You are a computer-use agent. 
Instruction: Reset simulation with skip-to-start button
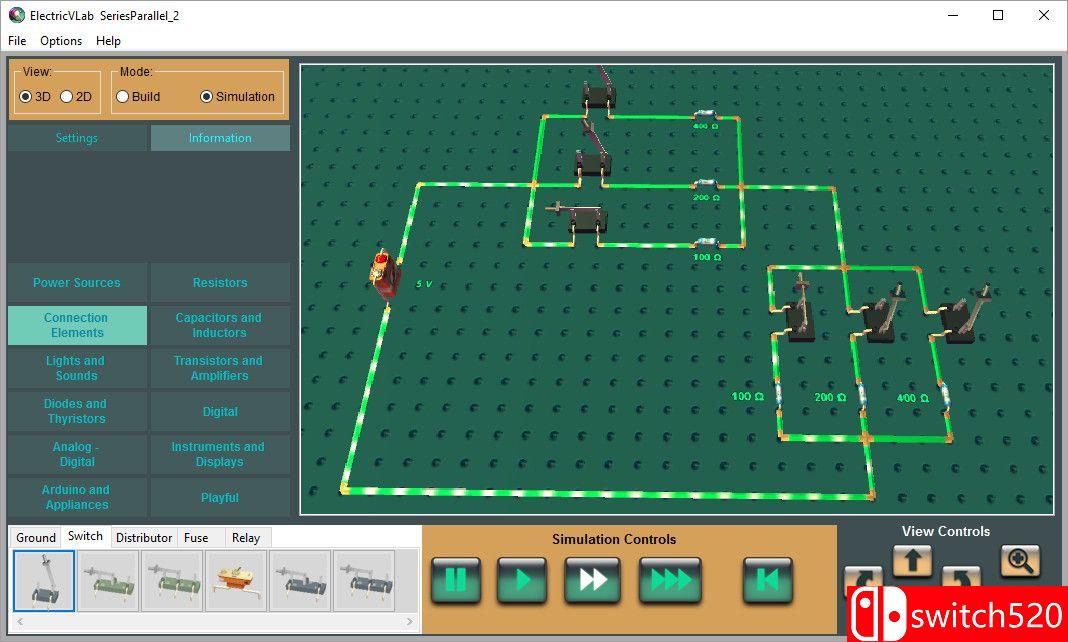pyautogui.click(x=767, y=580)
